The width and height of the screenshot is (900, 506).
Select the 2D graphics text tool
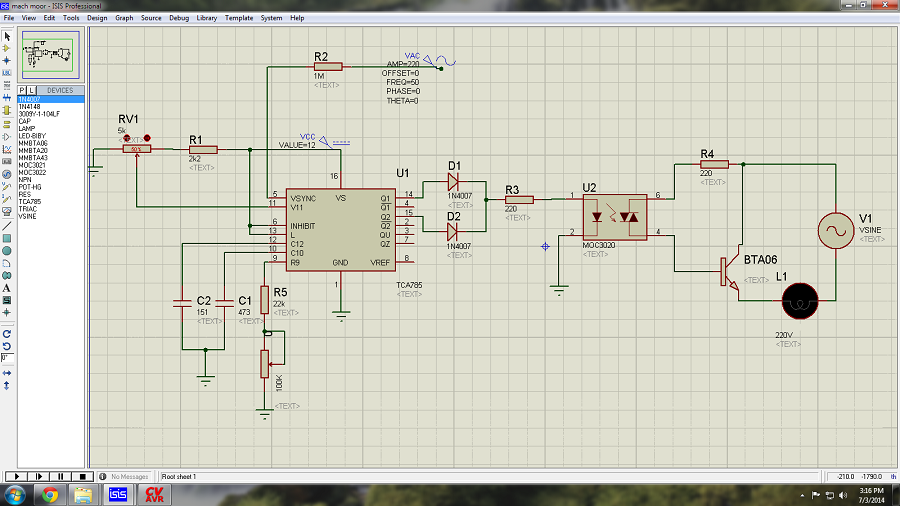(7, 287)
